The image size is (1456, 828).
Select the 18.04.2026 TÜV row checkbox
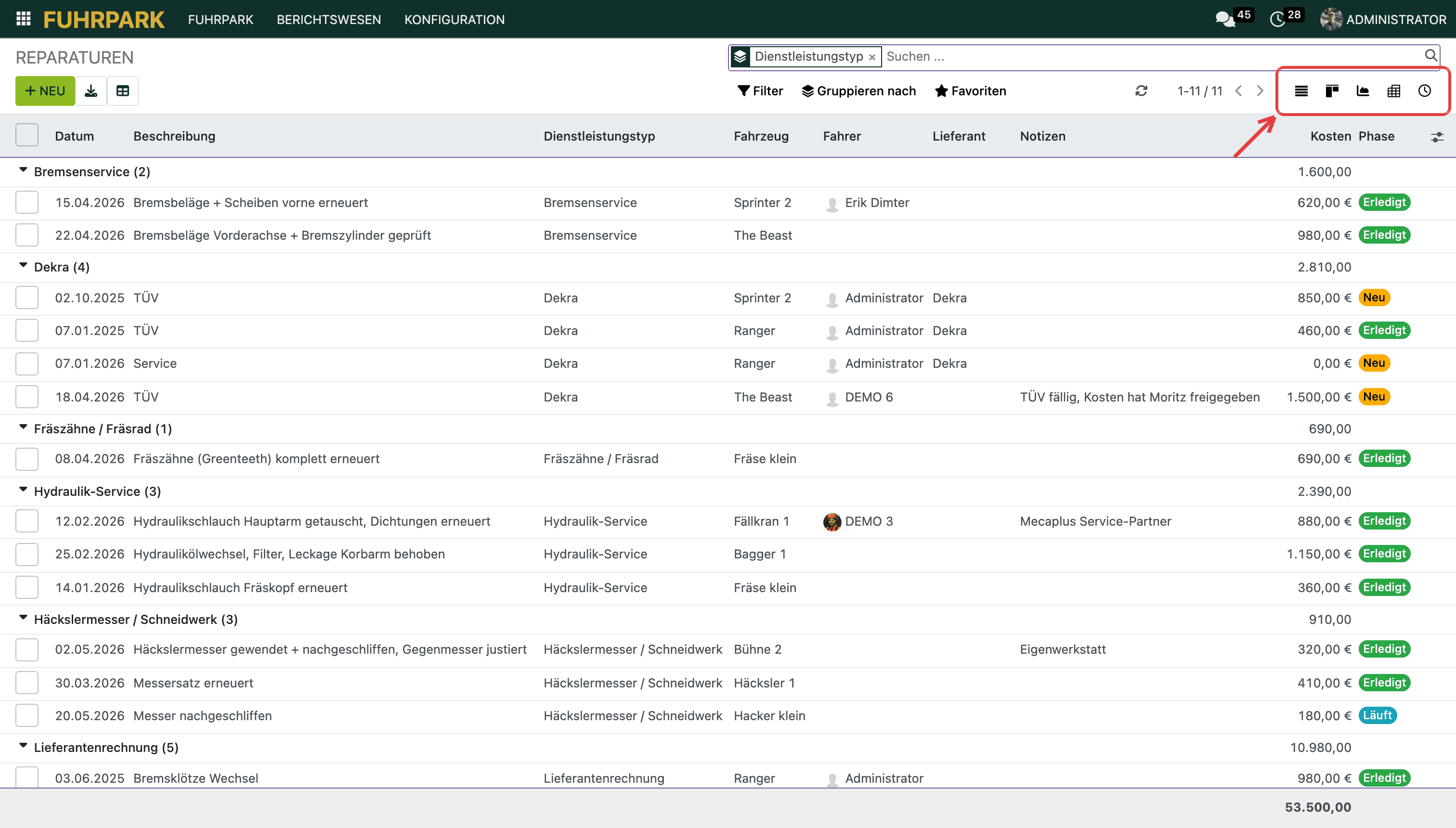click(27, 397)
